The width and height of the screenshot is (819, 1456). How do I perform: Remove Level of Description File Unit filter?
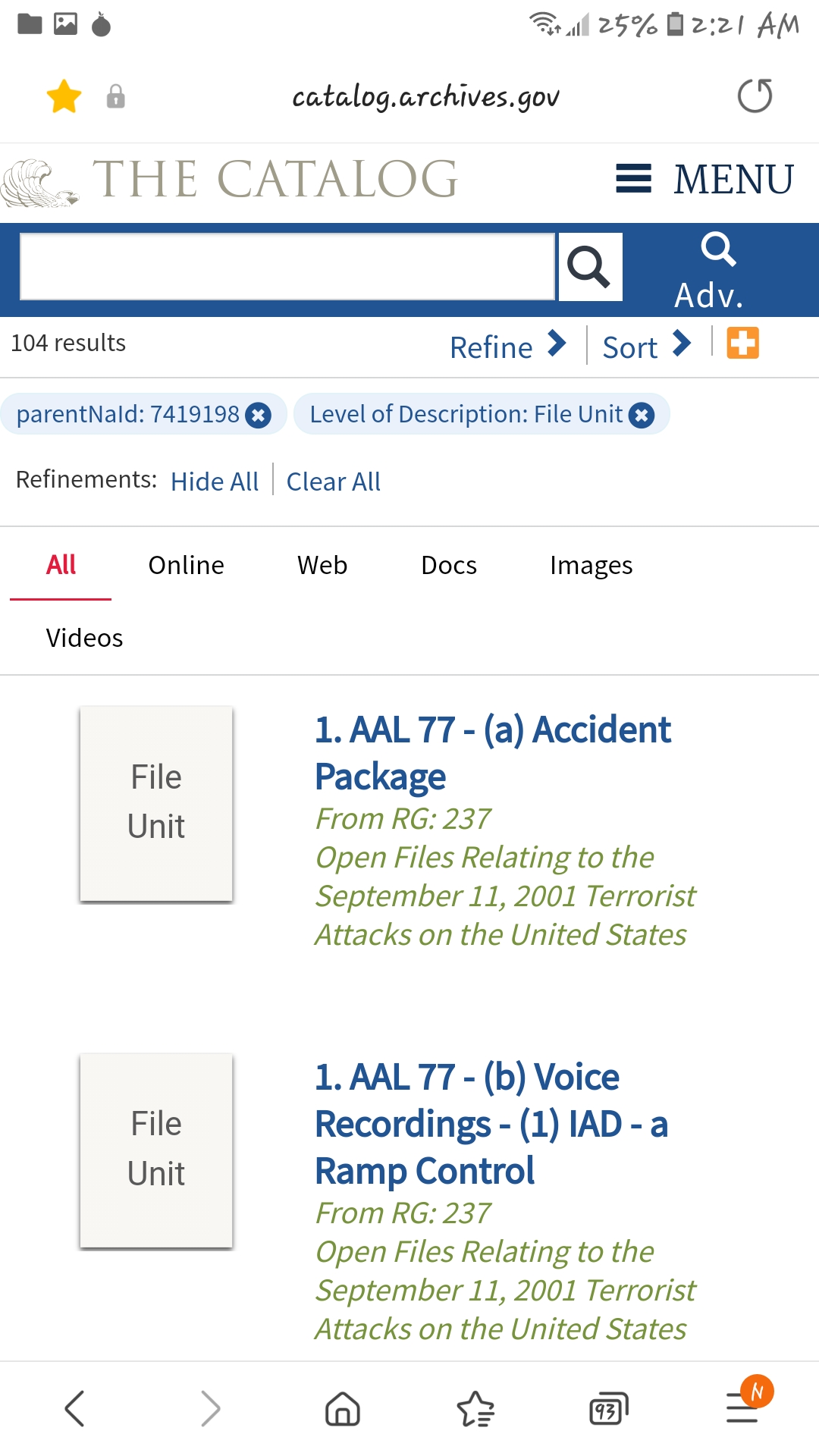pos(642,415)
